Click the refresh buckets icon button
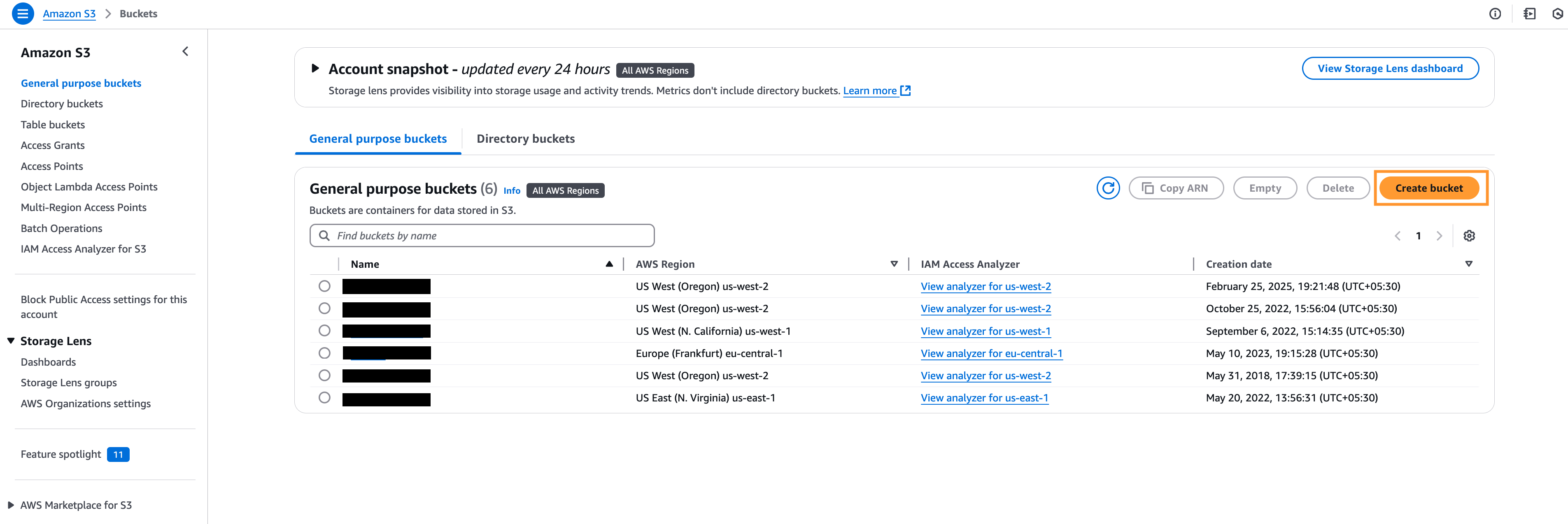 tap(1108, 188)
